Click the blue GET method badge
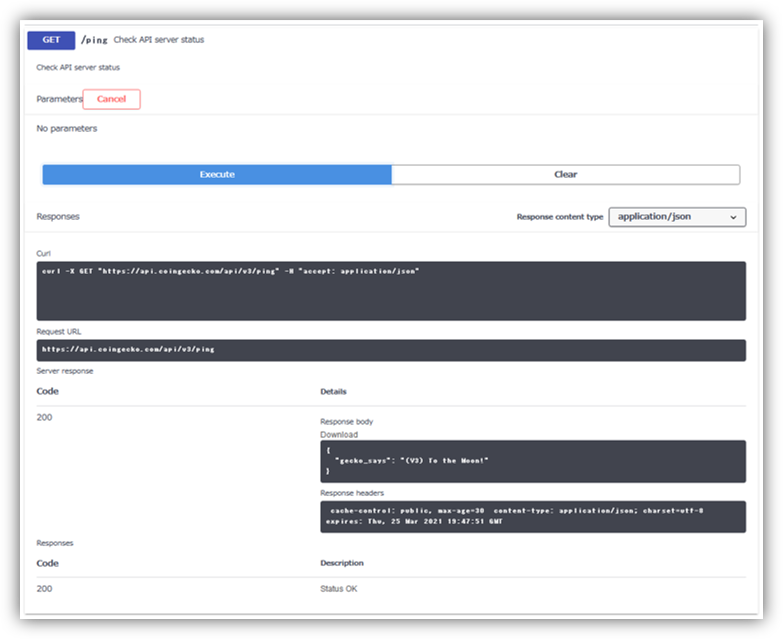Image resolution: width=783 pixels, height=639 pixels. click(x=51, y=40)
